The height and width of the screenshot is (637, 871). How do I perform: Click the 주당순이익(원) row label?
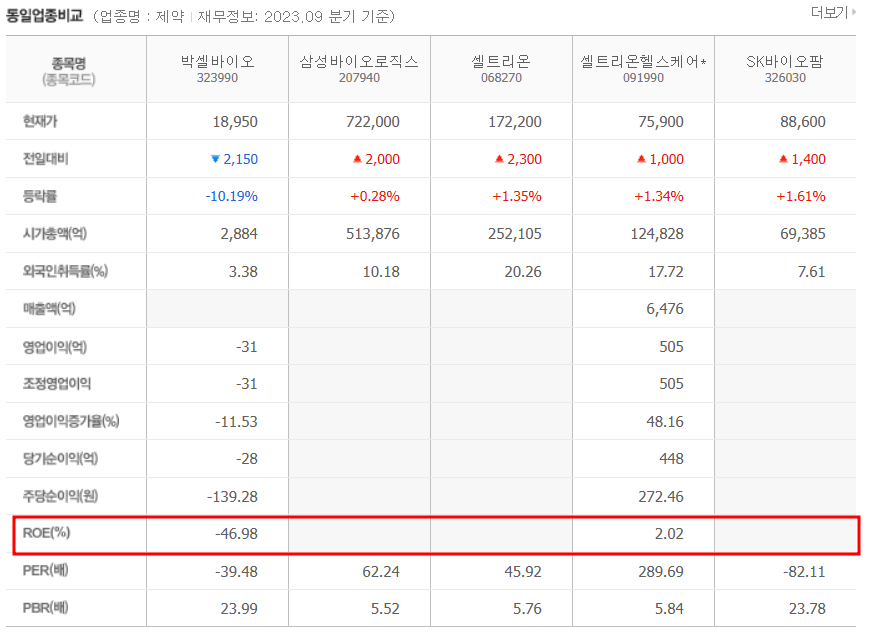60,496
